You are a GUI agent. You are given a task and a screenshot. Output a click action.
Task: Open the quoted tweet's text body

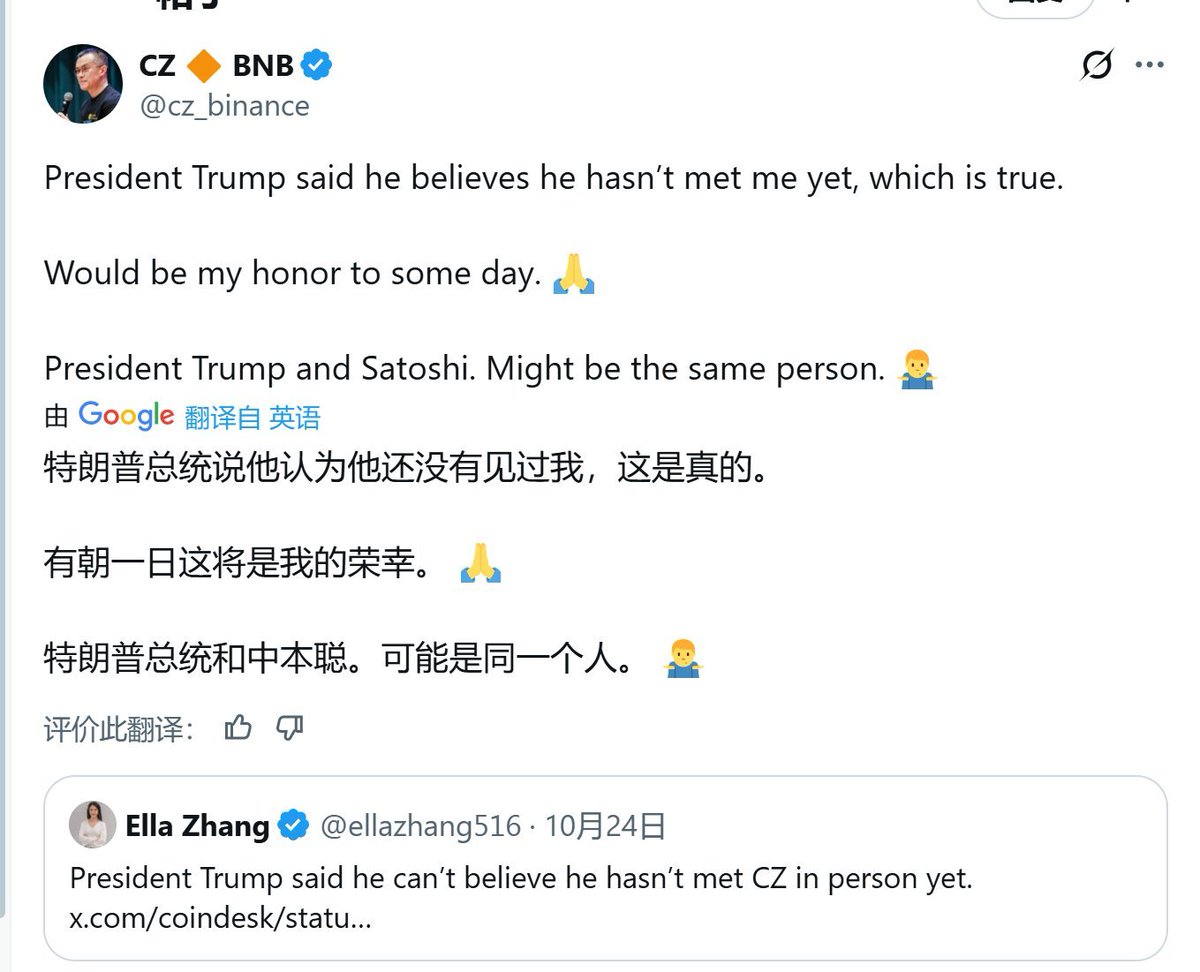(520, 878)
